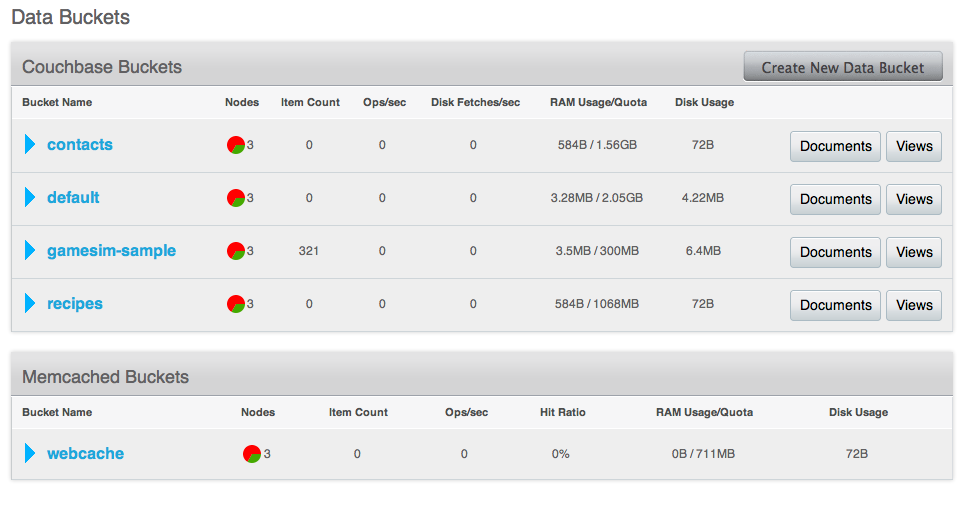Open Documents for gamesim-sample bucket
Image resolution: width=969 pixels, height=513 pixels.
(x=836, y=253)
